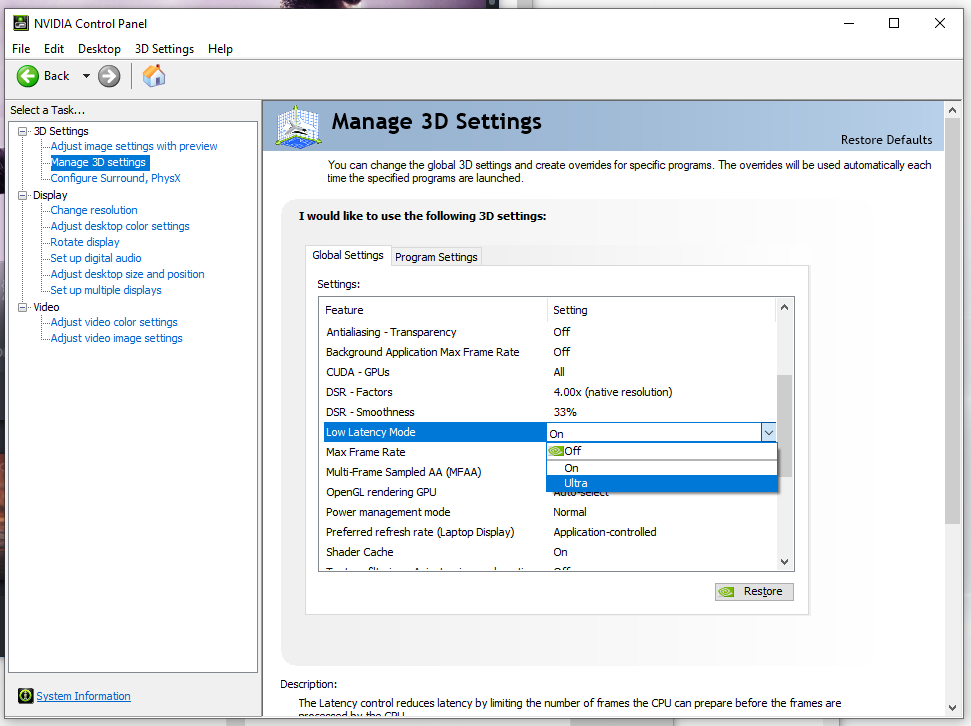Click the Forward arrow icon in toolbar
The image size is (971, 726).
(109, 76)
